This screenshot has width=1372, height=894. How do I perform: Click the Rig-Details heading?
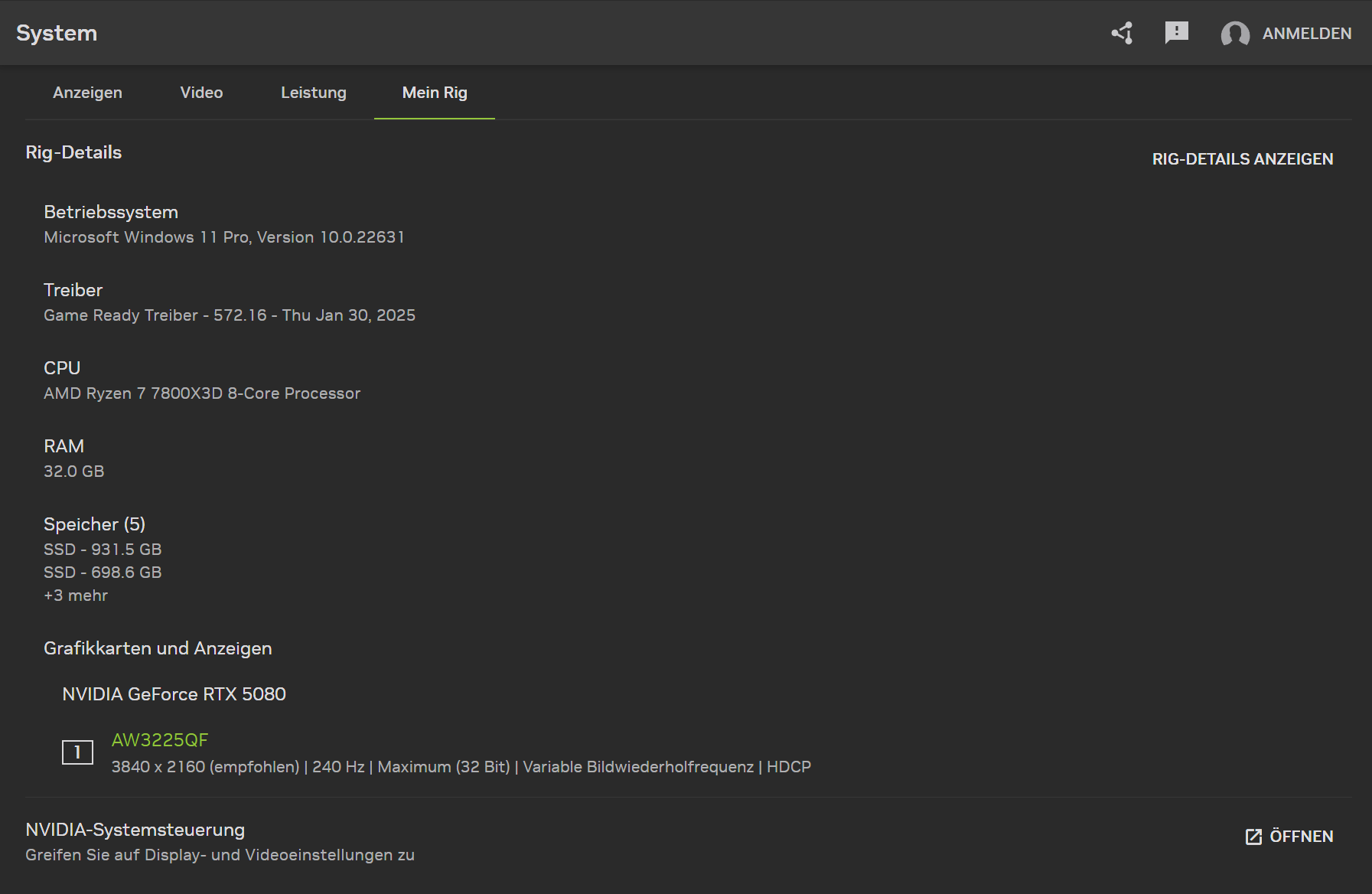[73, 152]
